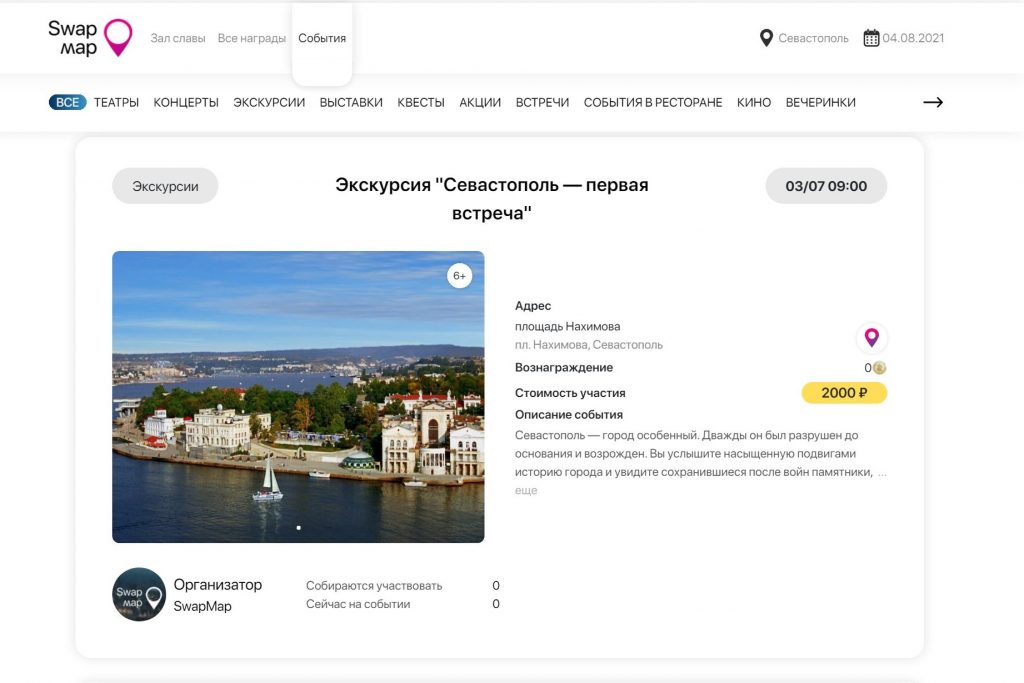Click the reward coin icon
The image size is (1024, 683).
click(x=880, y=368)
